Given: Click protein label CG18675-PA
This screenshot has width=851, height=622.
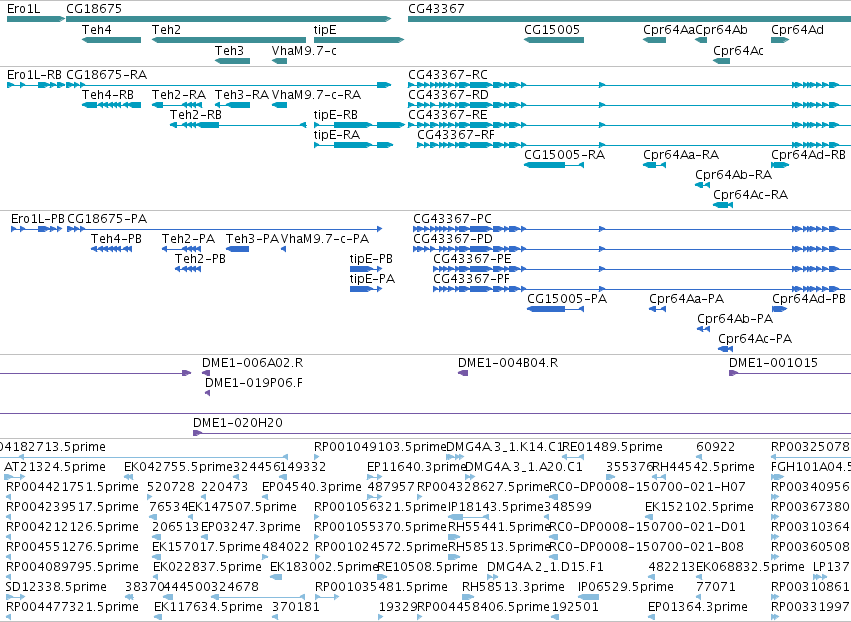Looking at the screenshot, I should (x=107, y=219).
